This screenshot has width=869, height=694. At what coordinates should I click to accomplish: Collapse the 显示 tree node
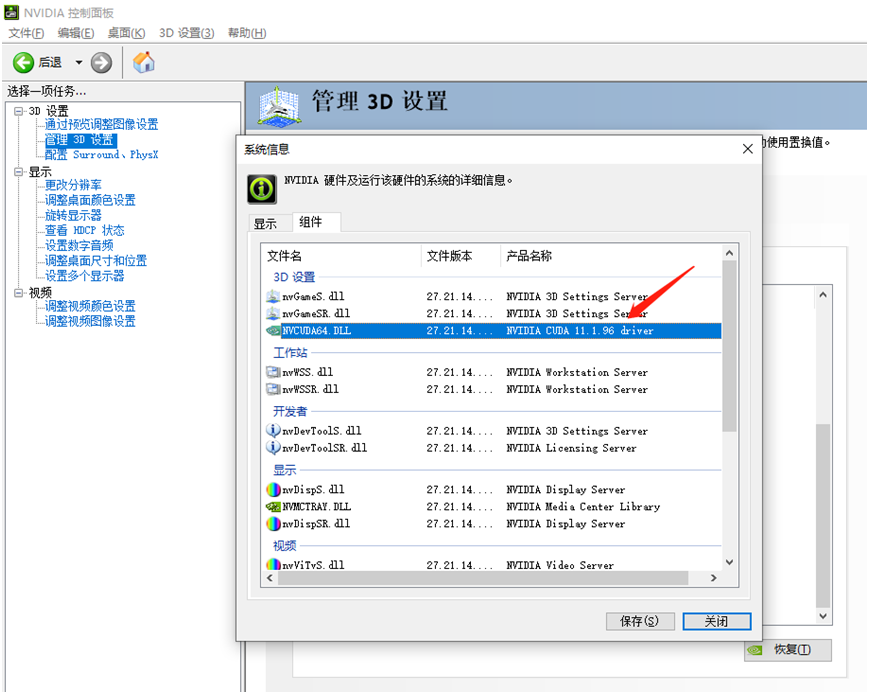pyautogui.click(x=19, y=172)
